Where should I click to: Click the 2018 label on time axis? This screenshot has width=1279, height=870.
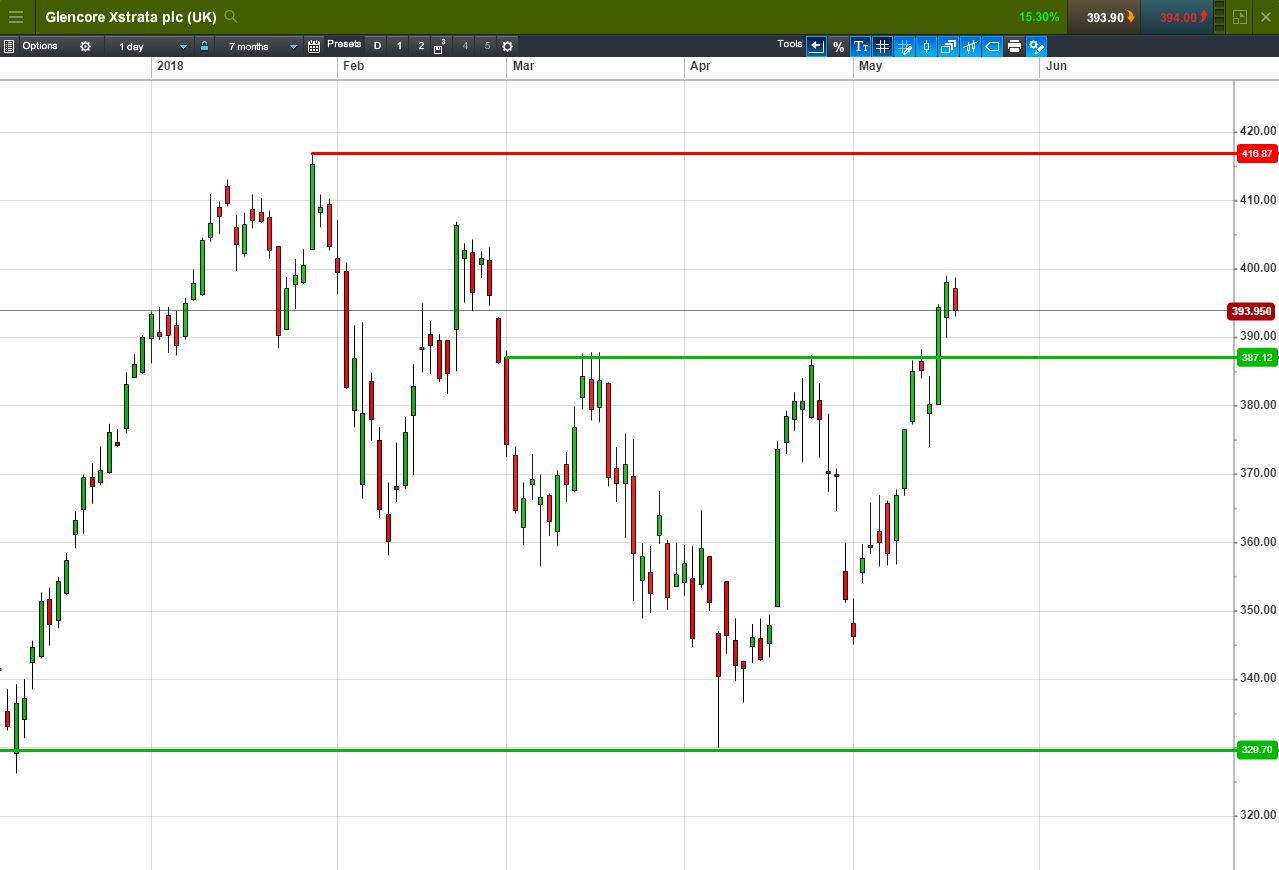coord(171,66)
